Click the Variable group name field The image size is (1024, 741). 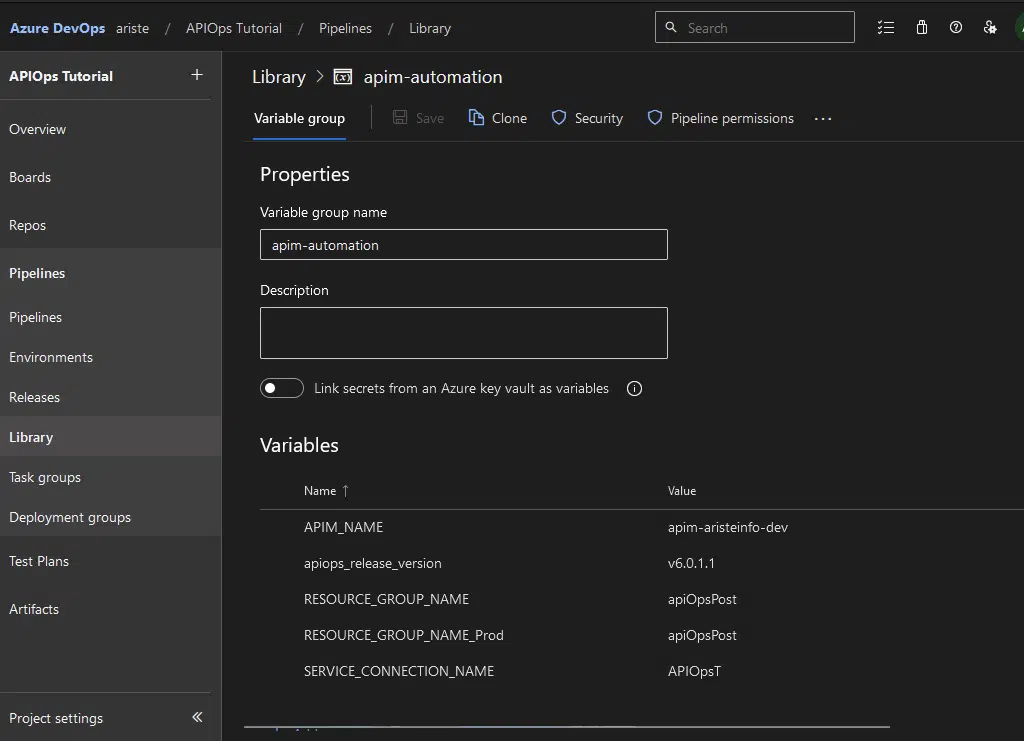point(463,245)
